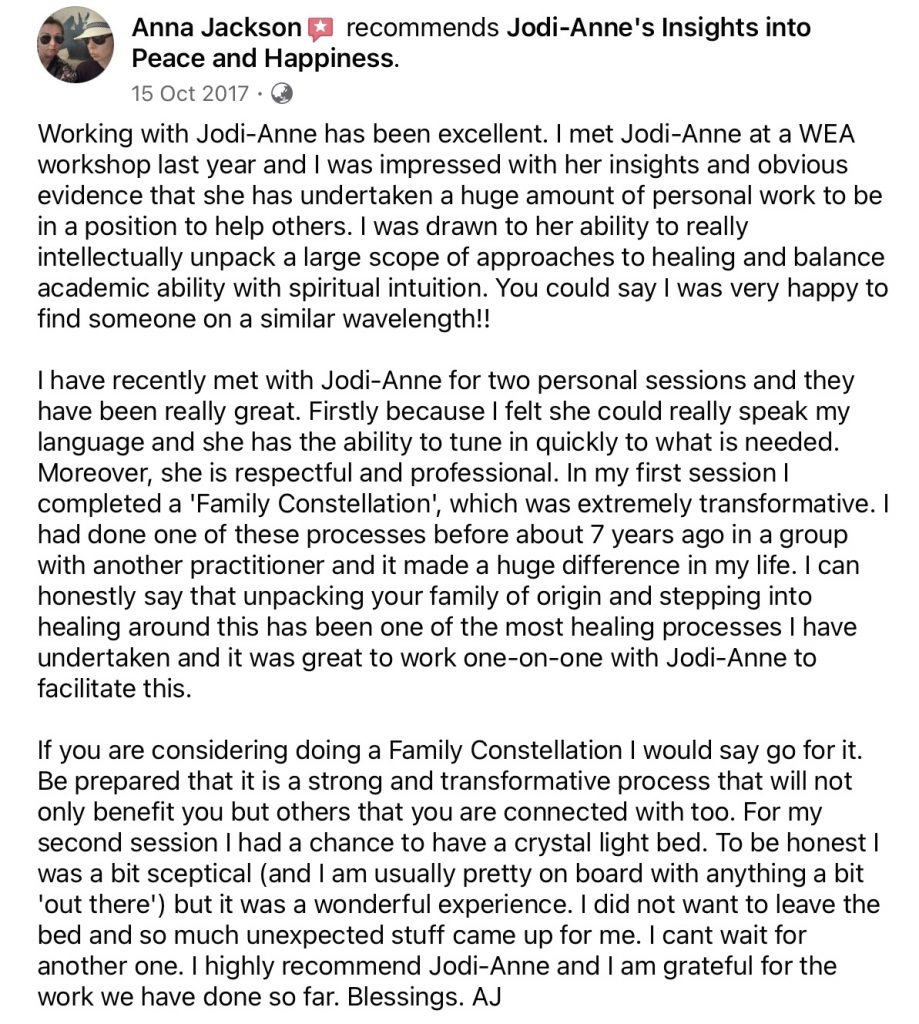This screenshot has height=1024, width=919.
Task: Click the paragraph starting "Working with Jodi-Anne"
Action: pyautogui.click(x=462, y=226)
